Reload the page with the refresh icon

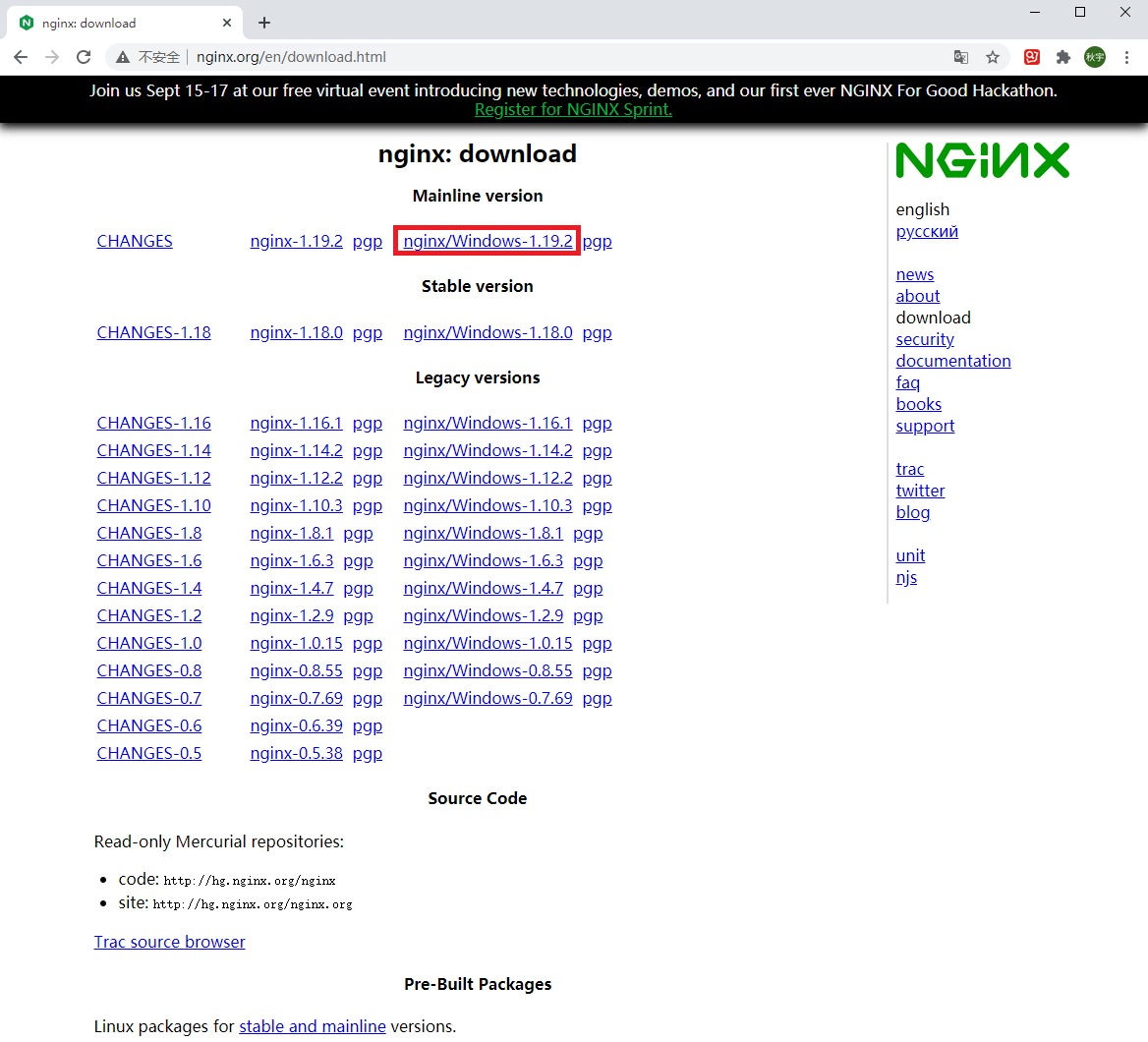pos(84,57)
